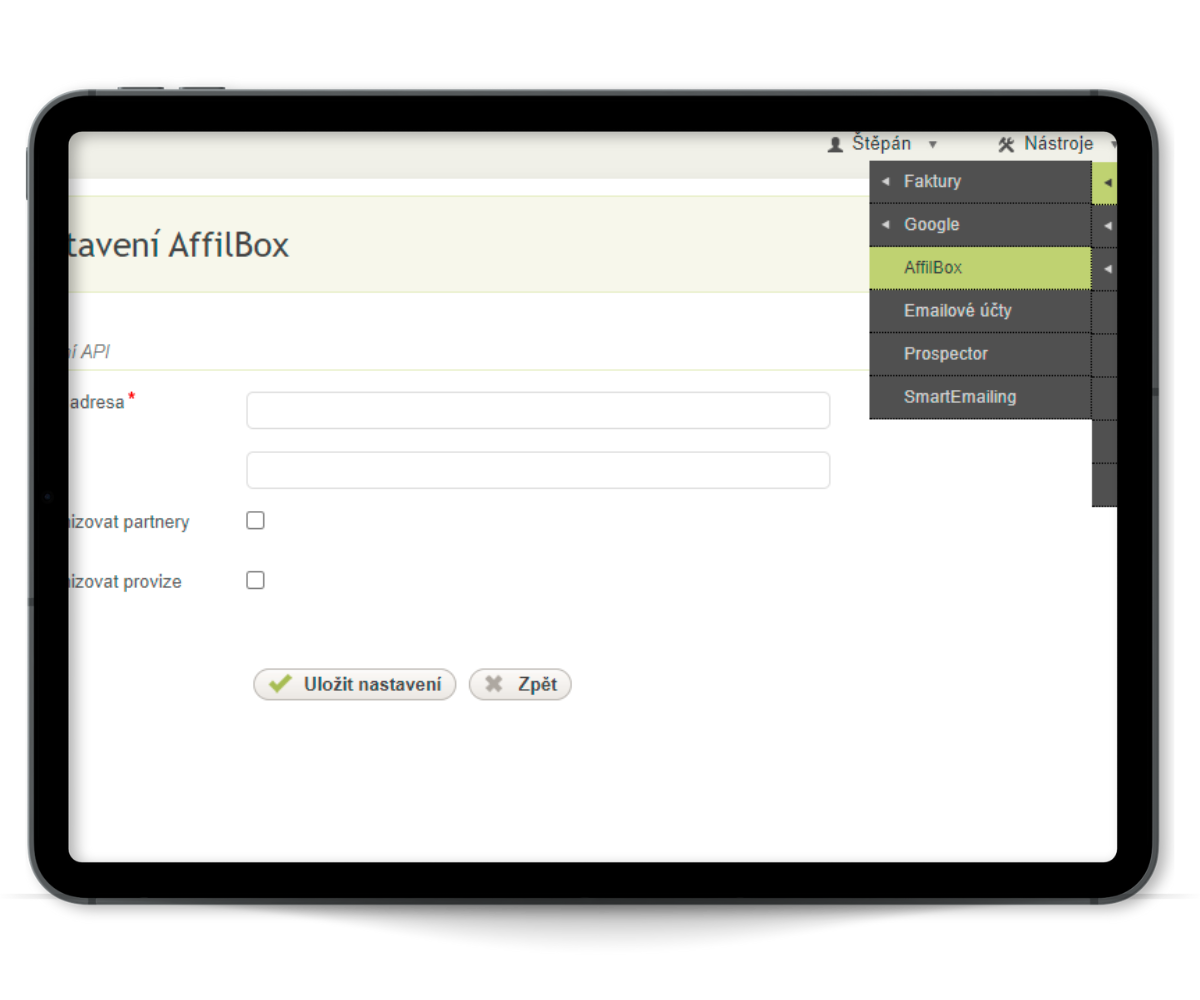
Task: Open the Štěpán user menu
Action: (882, 144)
